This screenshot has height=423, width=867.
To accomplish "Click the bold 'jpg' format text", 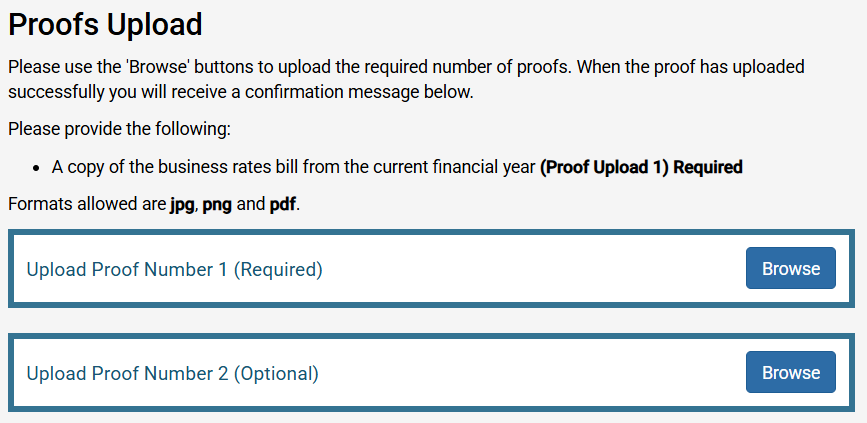I will coord(181,204).
